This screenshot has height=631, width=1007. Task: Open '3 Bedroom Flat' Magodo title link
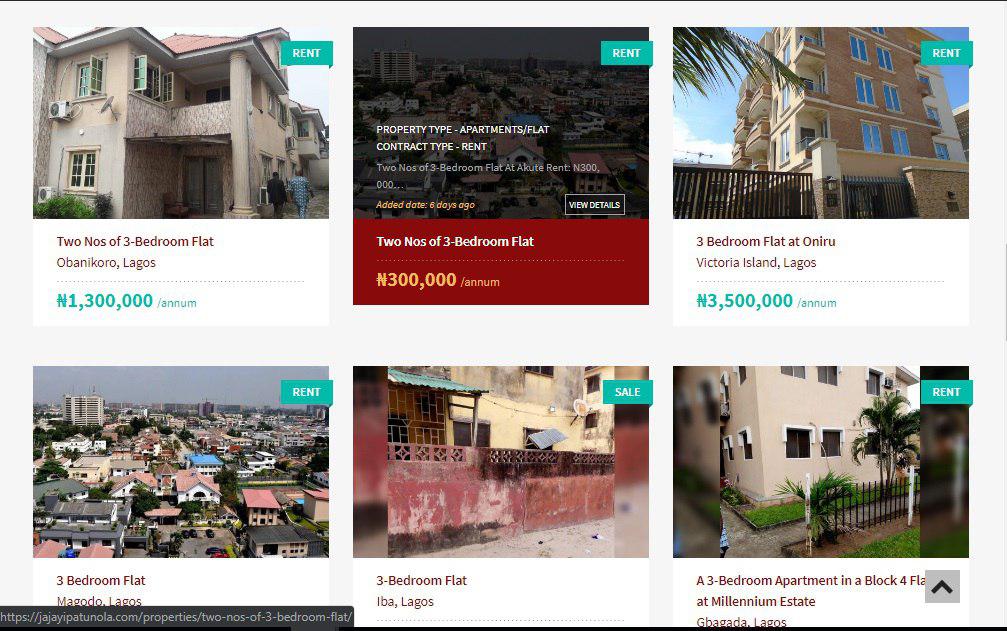click(x=101, y=580)
